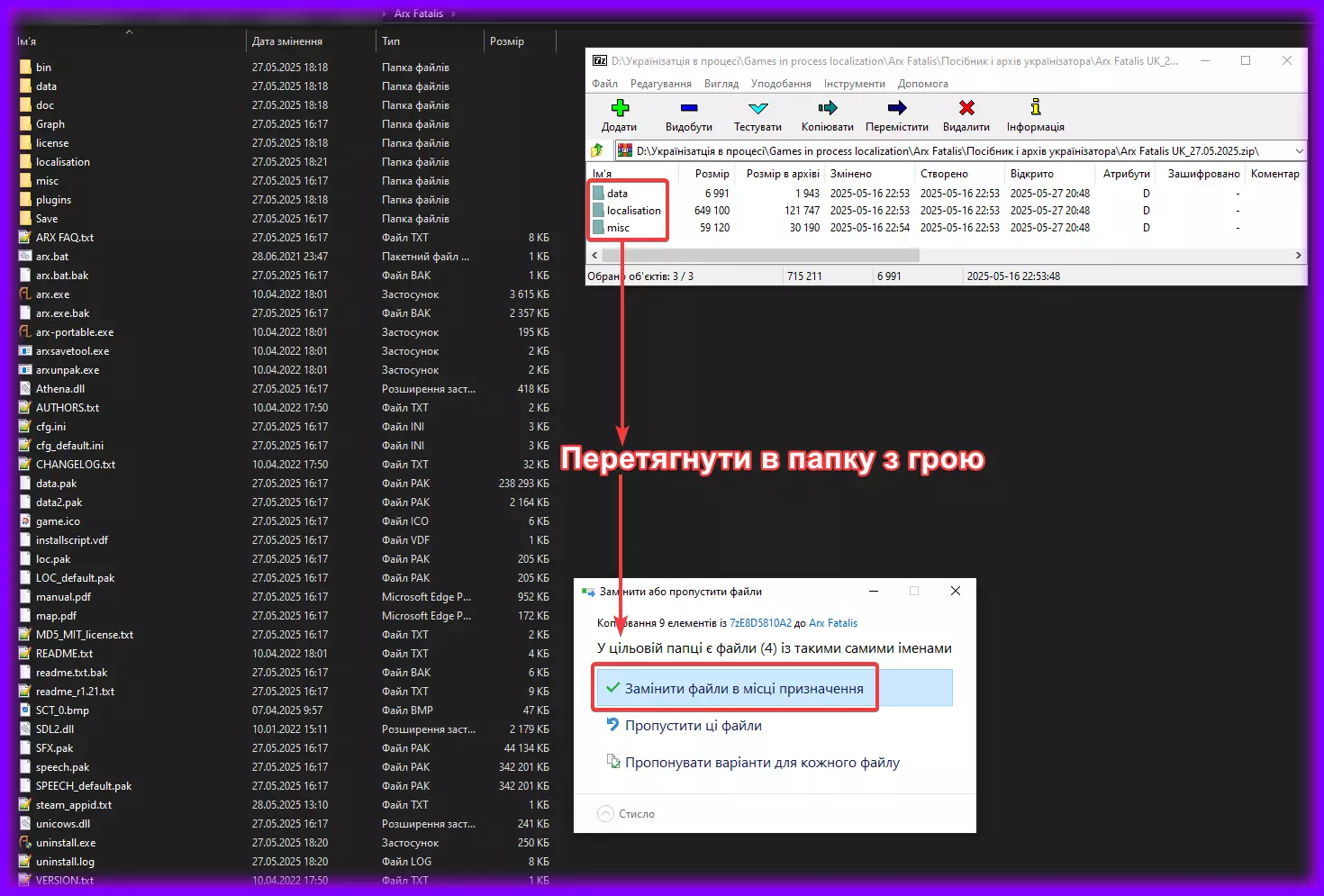This screenshot has width=1324, height=896.
Task: Select the localisation folder icon in Explorer
Action: click(x=25, y=162)
